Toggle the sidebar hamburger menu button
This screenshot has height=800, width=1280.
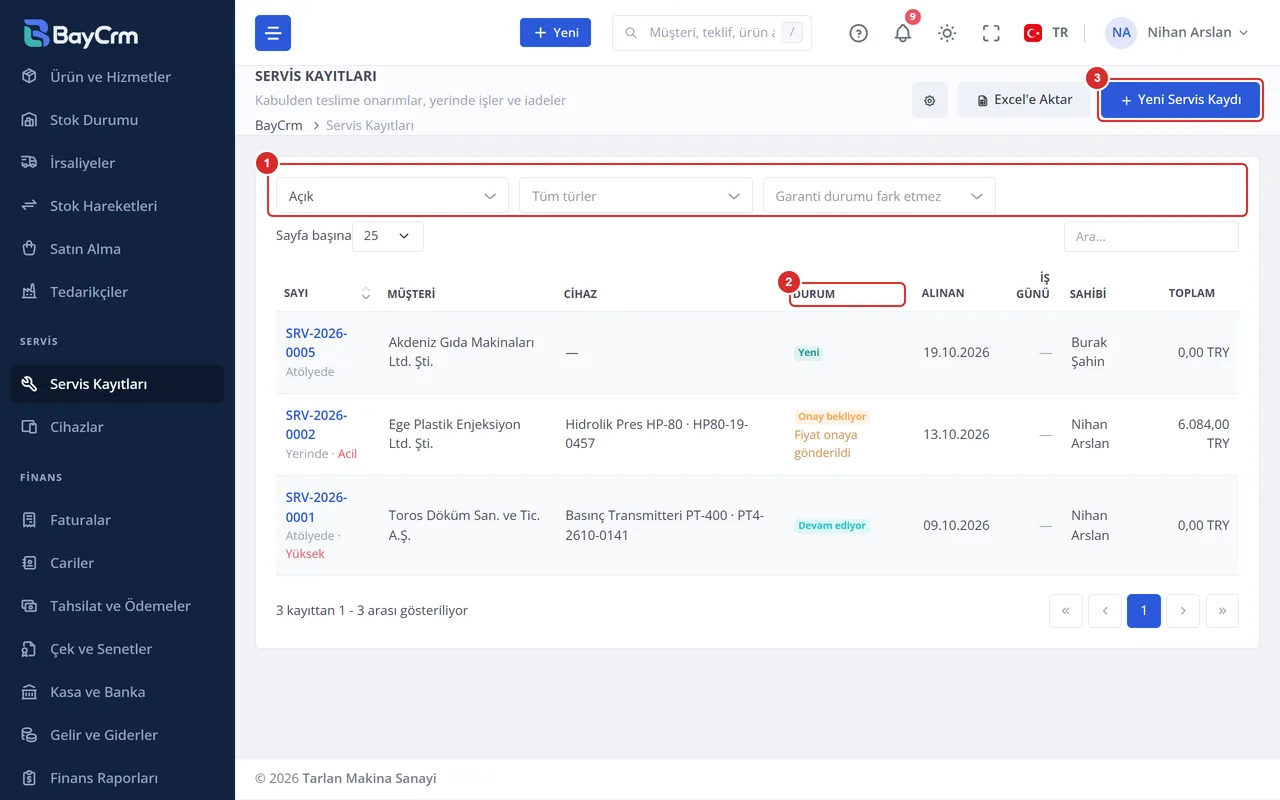pyautogui.click(x=273, y=33)
